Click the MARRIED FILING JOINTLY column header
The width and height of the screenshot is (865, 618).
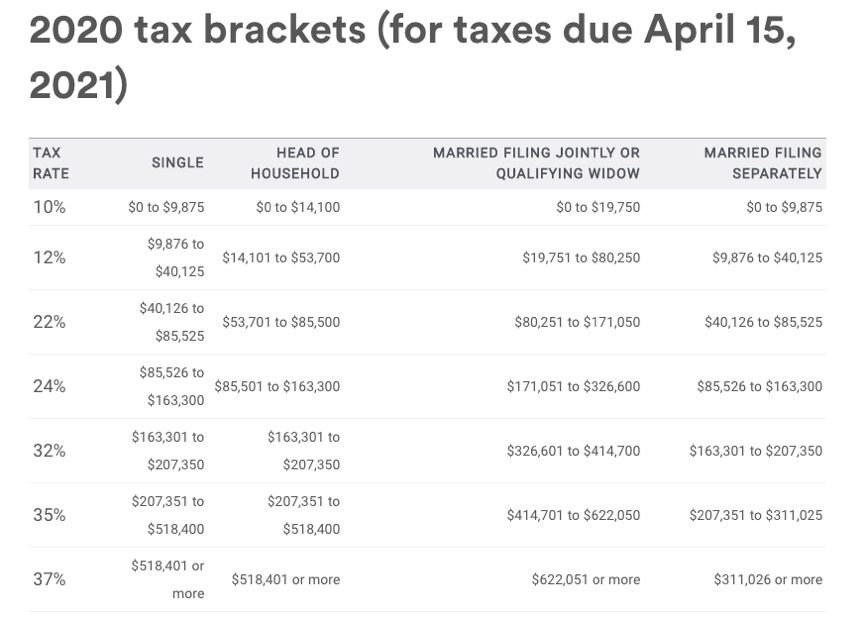536,163
